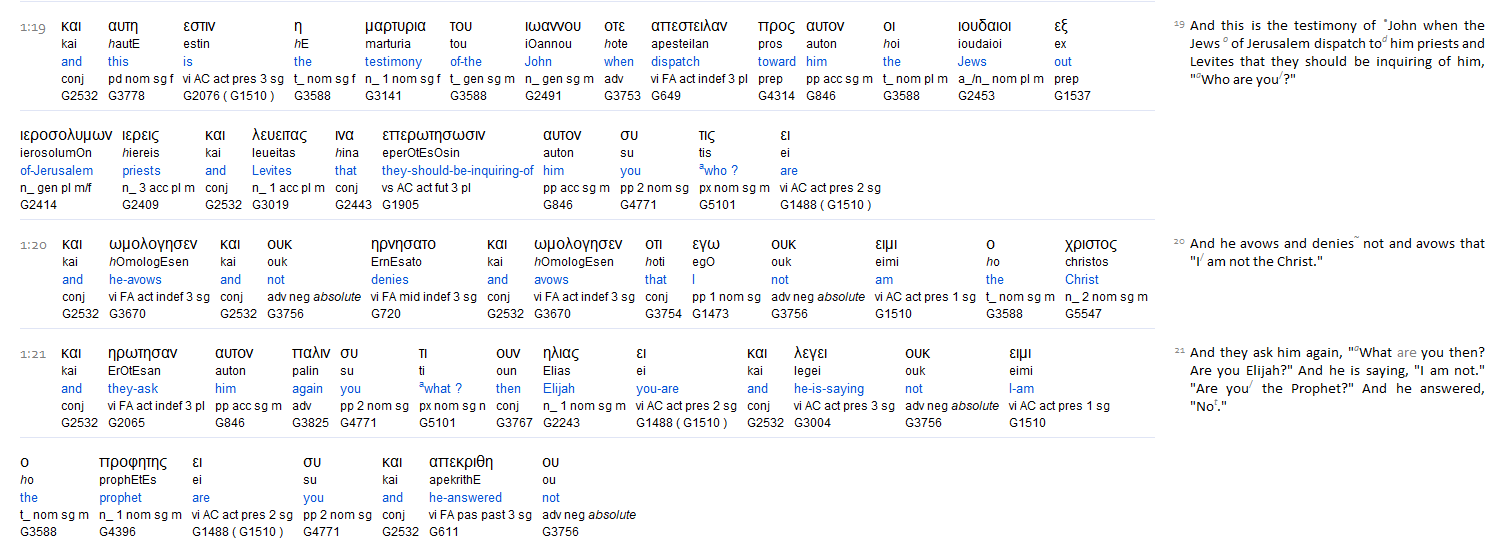Click the Greek word μαρτυρια
1495x546 pixels.
pos(395,26)
